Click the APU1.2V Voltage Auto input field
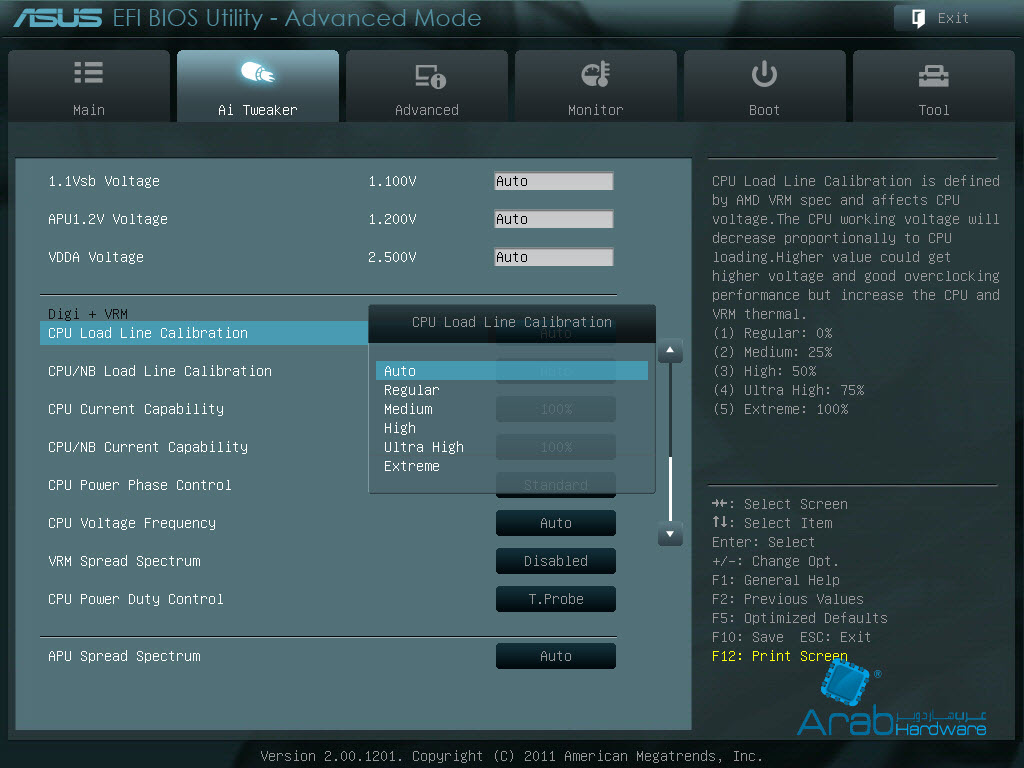The width and height of the screenshot is (1024, 768). (554, 219)
